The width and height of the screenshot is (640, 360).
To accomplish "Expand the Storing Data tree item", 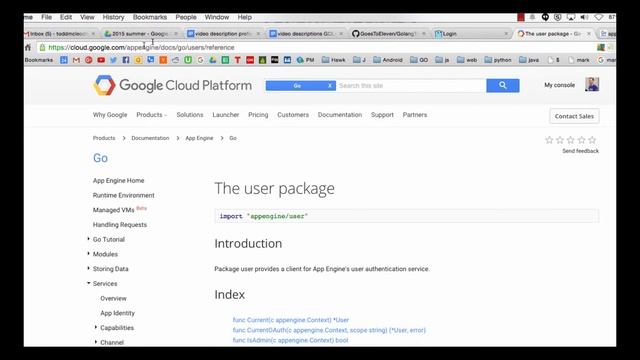I will click(89, 268).
